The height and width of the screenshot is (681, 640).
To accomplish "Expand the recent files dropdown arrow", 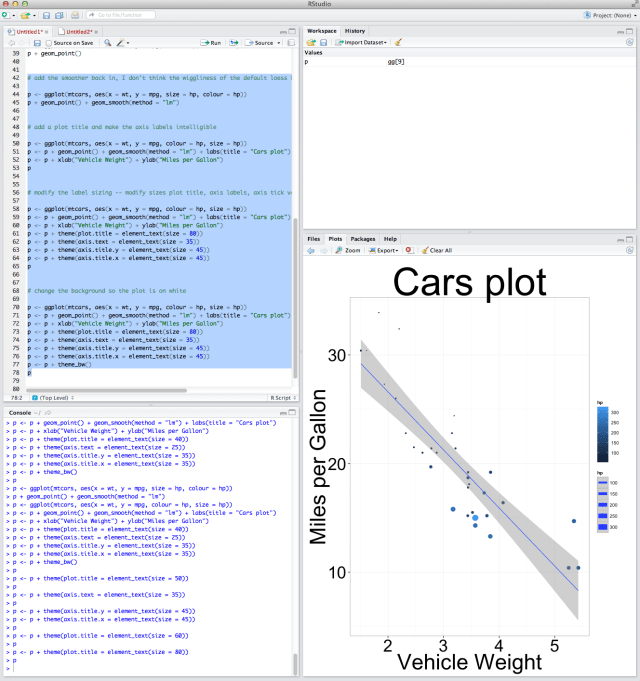I will click(x=34, y=16).
